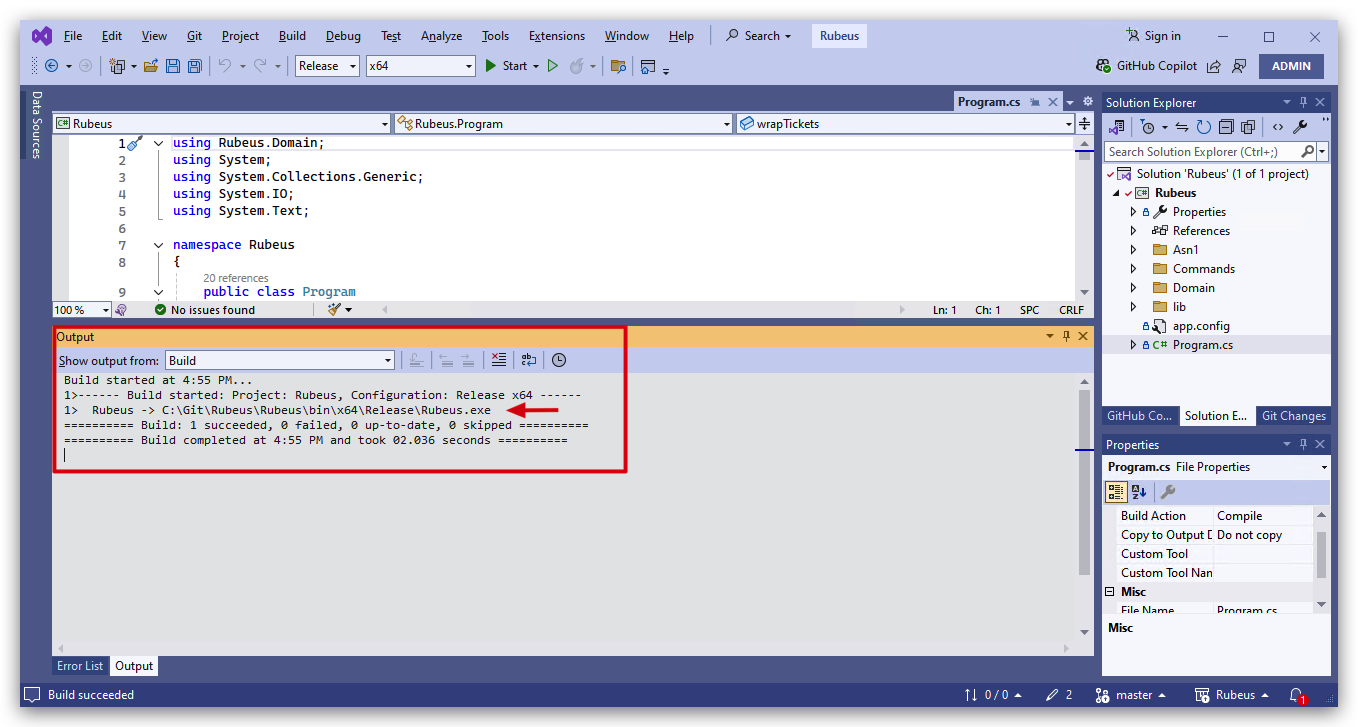Click the Show All Files icon
The image size is (1358, 727).
(1249, 127)
